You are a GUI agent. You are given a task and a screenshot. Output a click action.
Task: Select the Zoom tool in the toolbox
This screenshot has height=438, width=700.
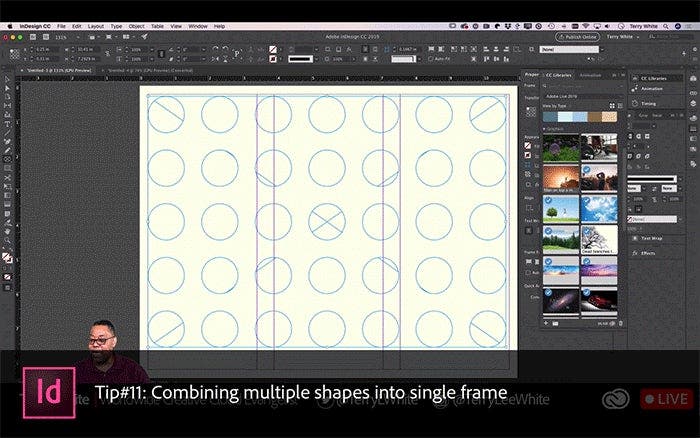pyautogui.click(x=8, y=241)
